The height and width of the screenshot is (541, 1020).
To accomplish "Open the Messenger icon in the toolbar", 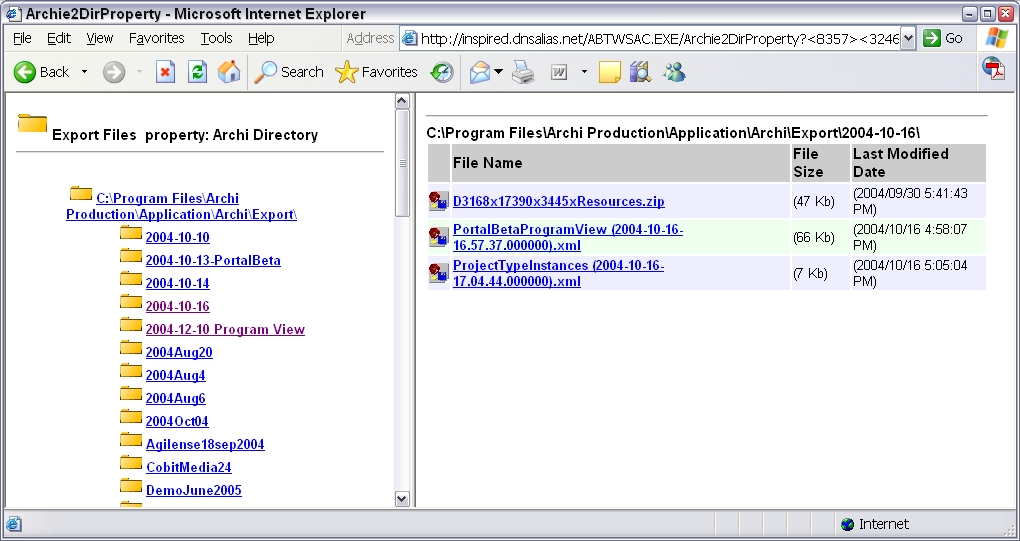I will pyautogui.click(x=674, y=72).
